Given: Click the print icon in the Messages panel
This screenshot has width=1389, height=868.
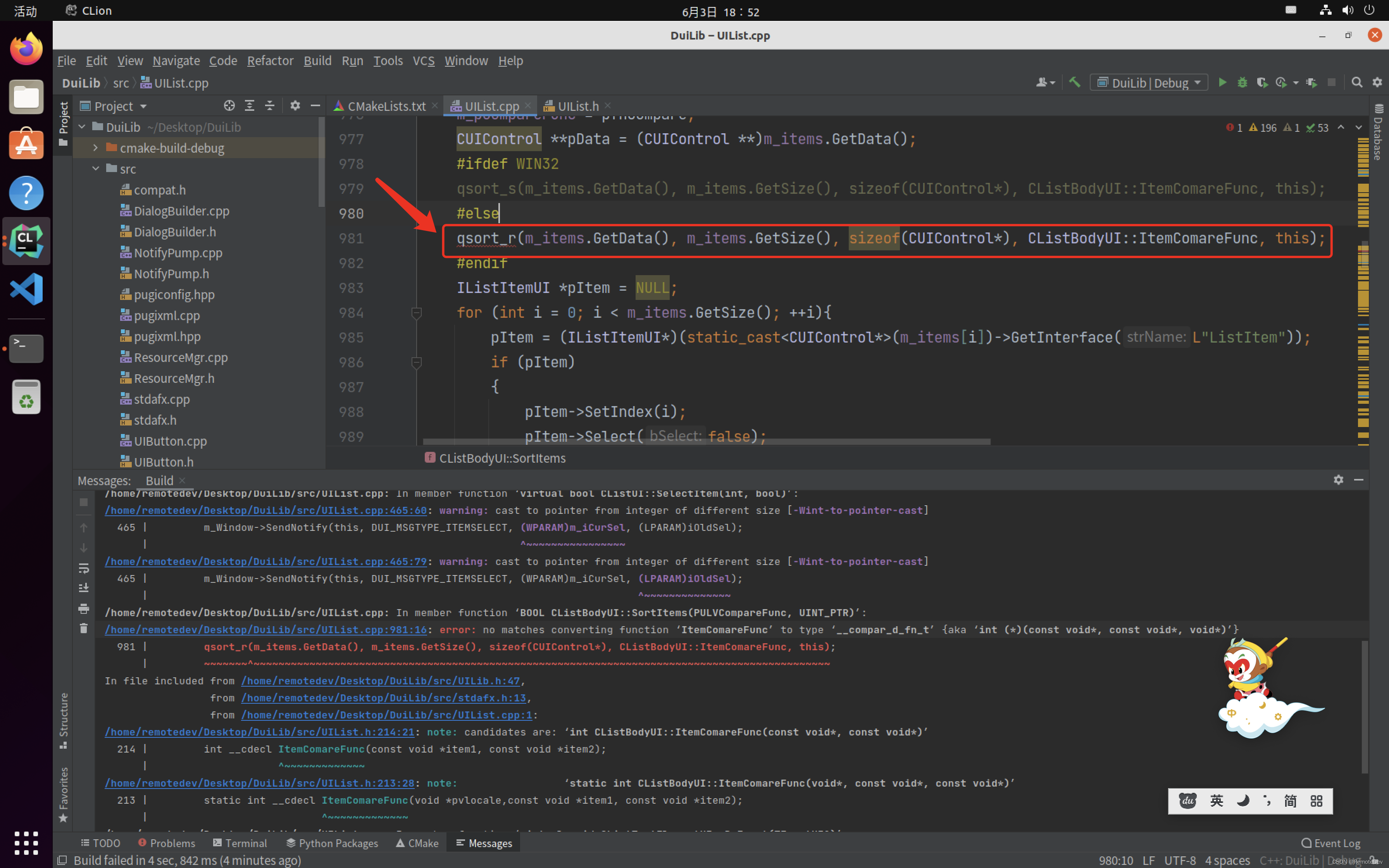Looking at the screenshot, I should (x=84, y=608).
